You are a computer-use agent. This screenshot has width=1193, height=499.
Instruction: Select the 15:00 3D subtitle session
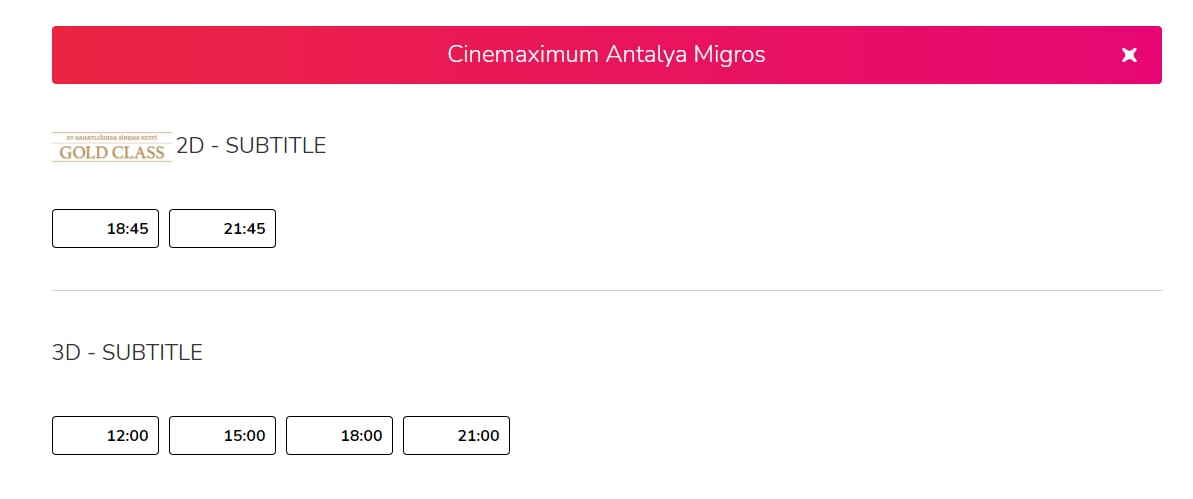(x=222, y=435)
